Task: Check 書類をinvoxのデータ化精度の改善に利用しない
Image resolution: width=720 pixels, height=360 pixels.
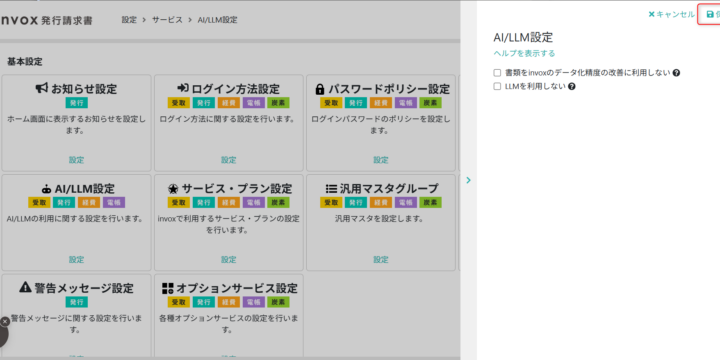Action: point(497,73)
